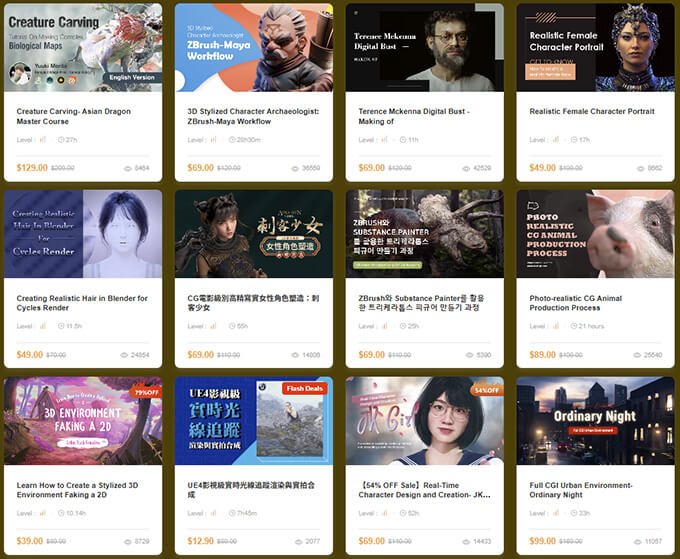
Task: Click the English Version label on Creature Carving
Action: (131, 77)
